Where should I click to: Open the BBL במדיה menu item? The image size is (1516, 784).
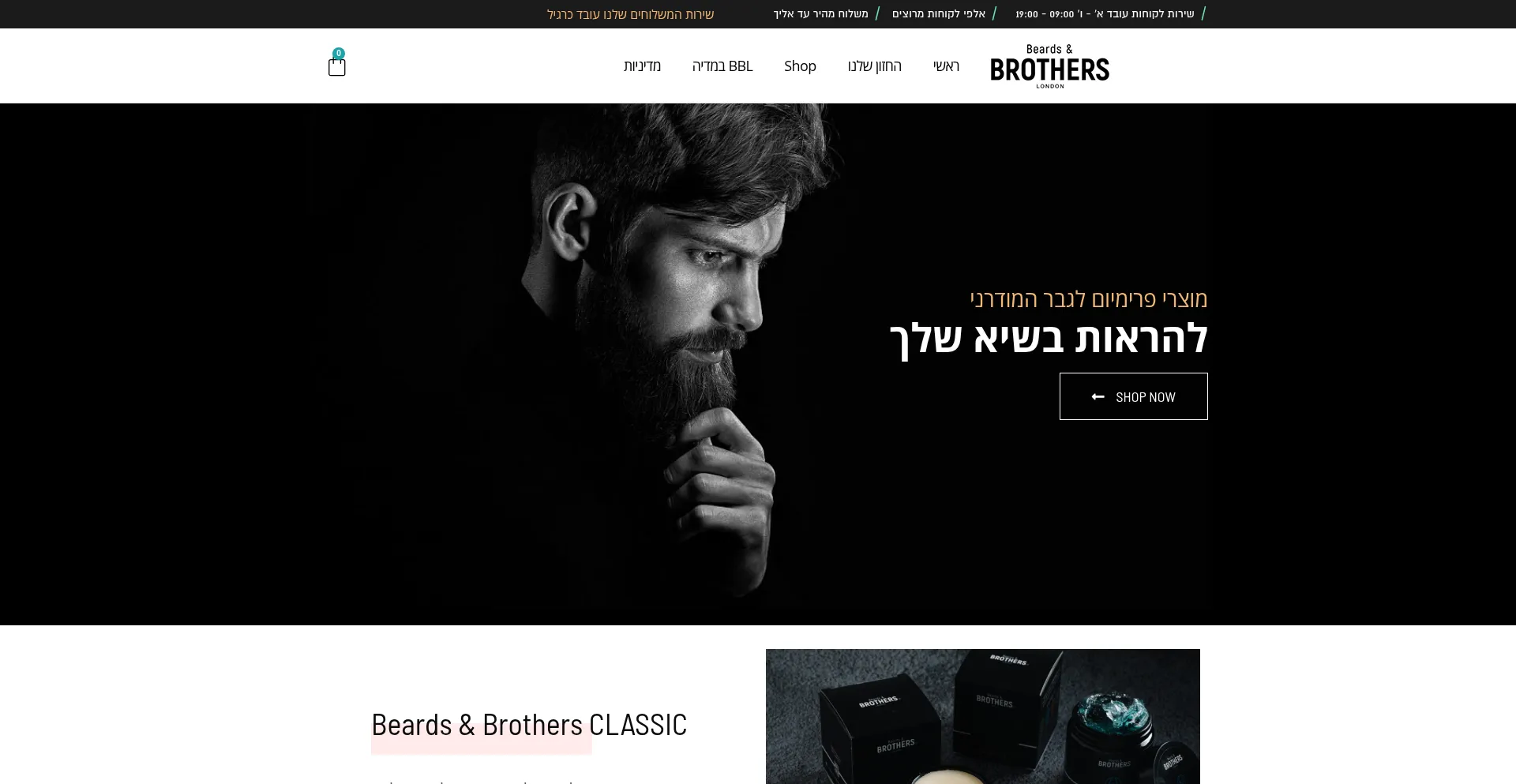coord(722,66)
